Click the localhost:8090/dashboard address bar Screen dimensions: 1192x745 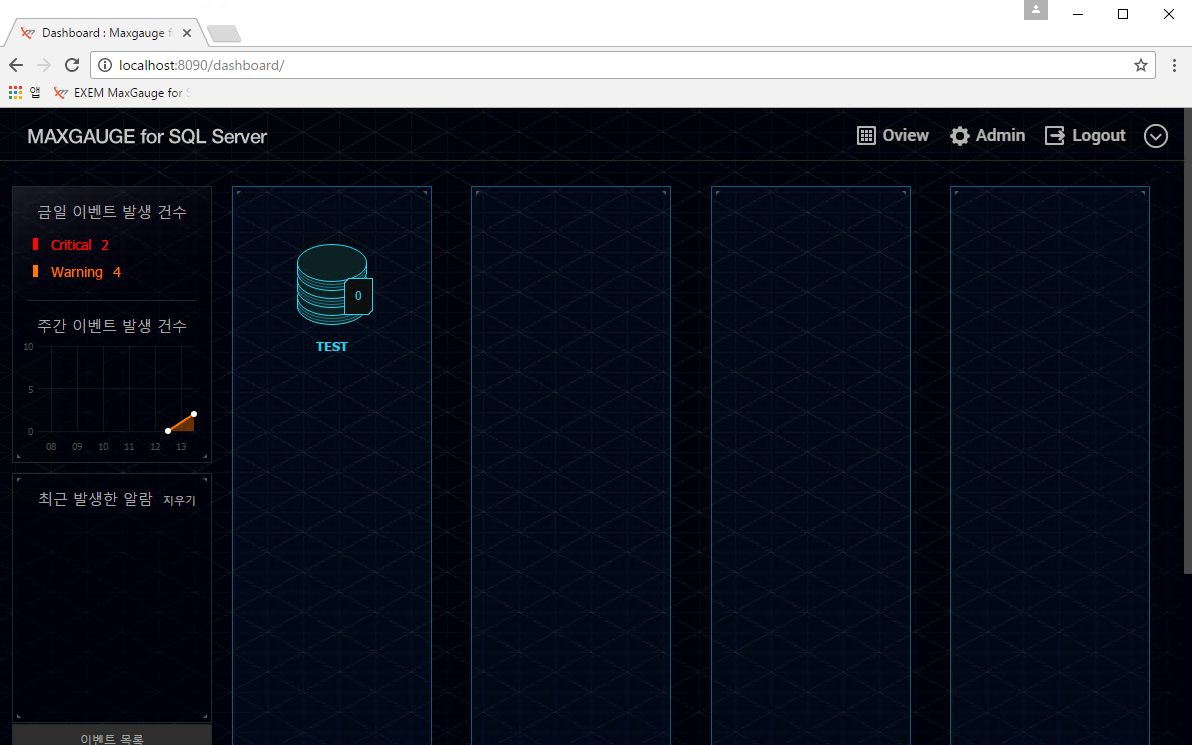(x=622, y=65)
